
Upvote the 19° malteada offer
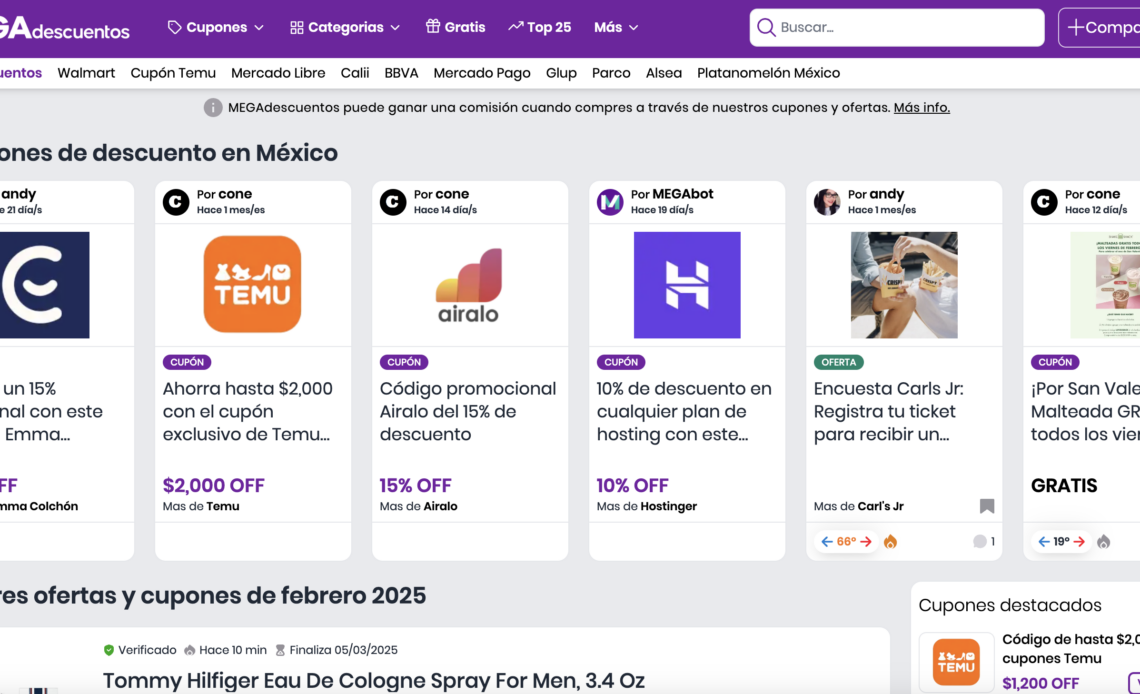point(1079,541)
